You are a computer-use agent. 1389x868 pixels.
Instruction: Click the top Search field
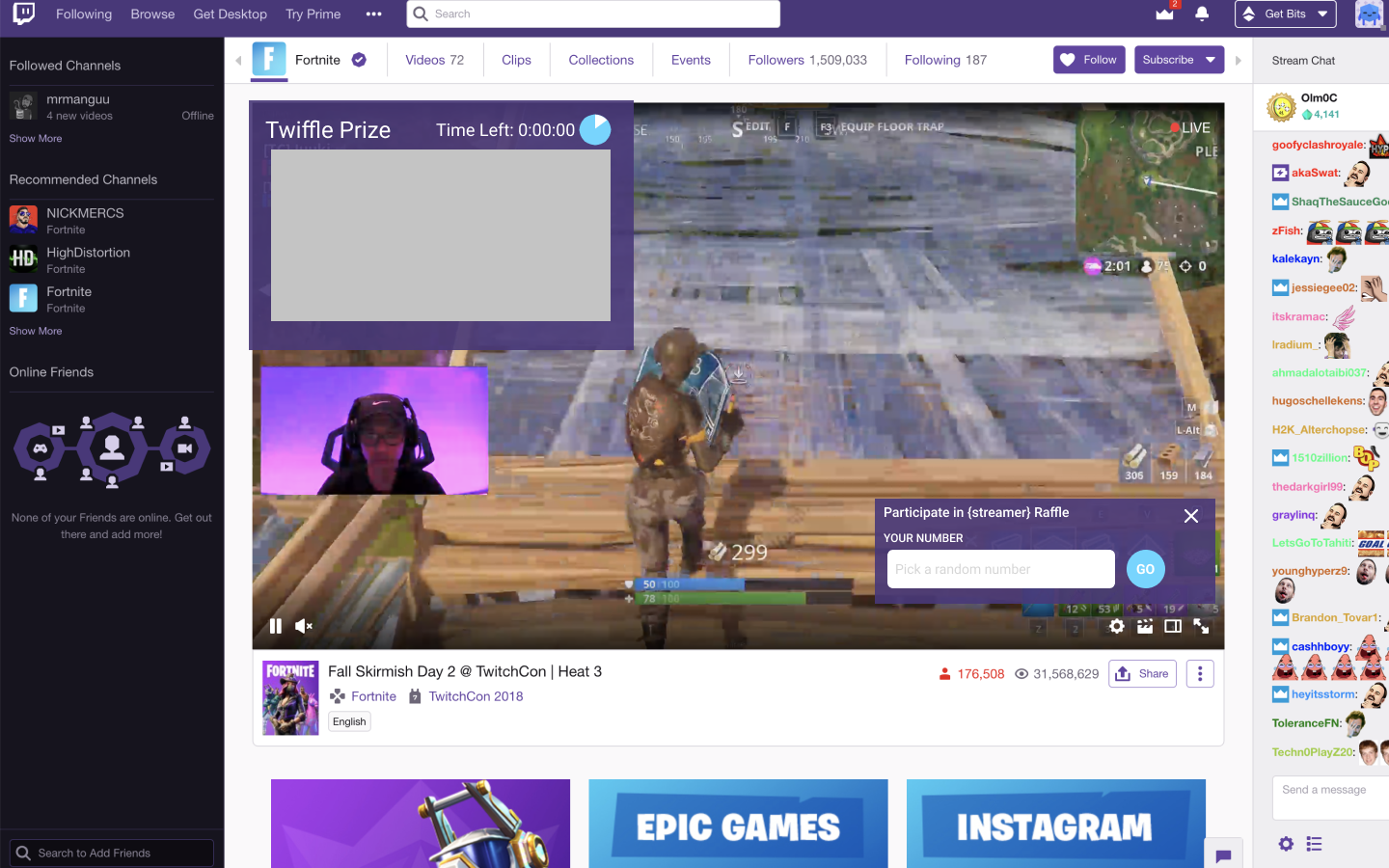coord(593,14)
